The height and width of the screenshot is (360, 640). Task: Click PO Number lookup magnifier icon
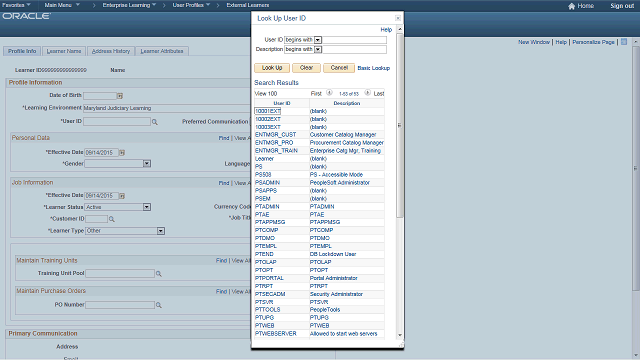[159, 305]
